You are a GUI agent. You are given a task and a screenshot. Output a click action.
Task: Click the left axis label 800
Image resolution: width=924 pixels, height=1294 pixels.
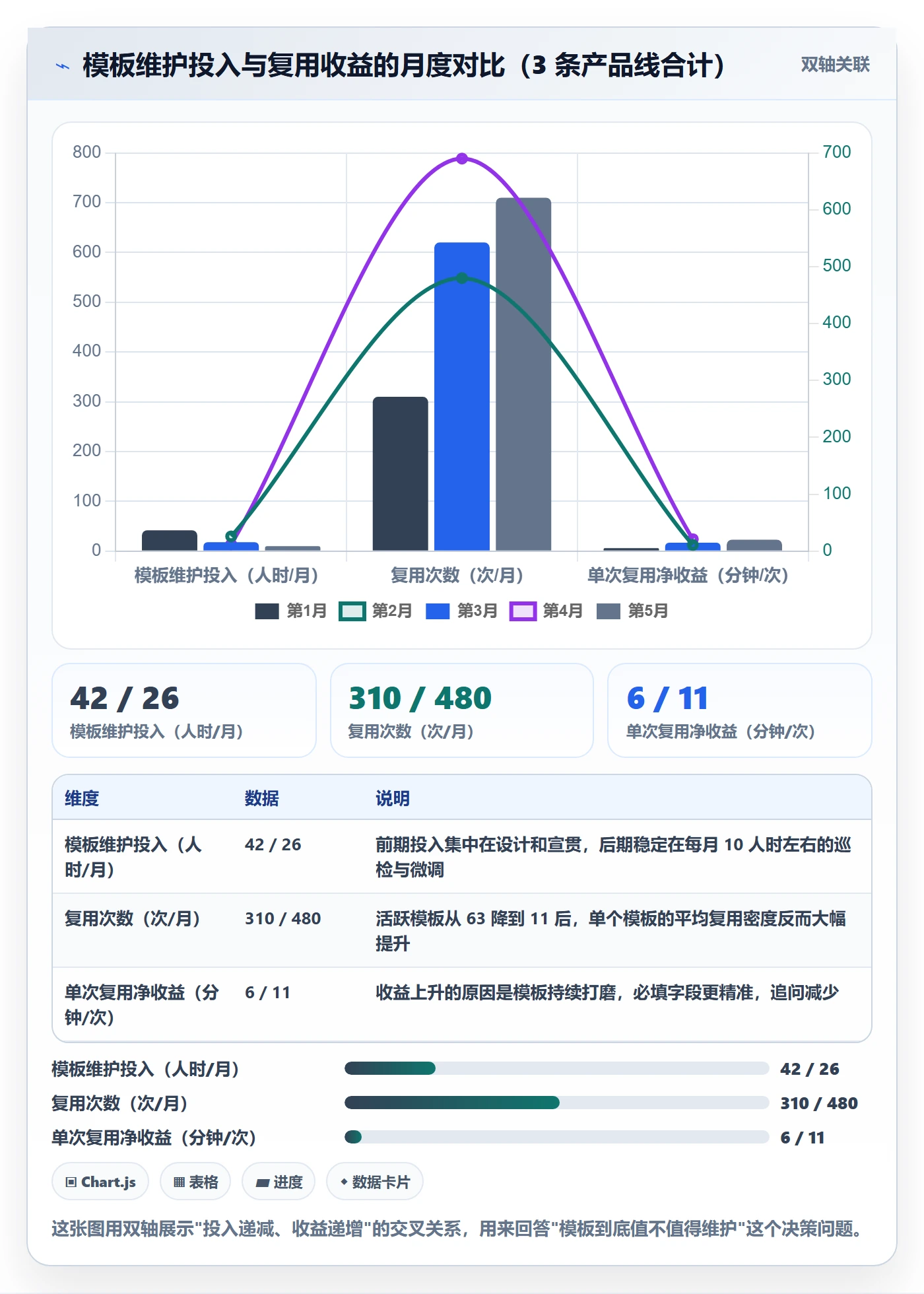point(87,152)
